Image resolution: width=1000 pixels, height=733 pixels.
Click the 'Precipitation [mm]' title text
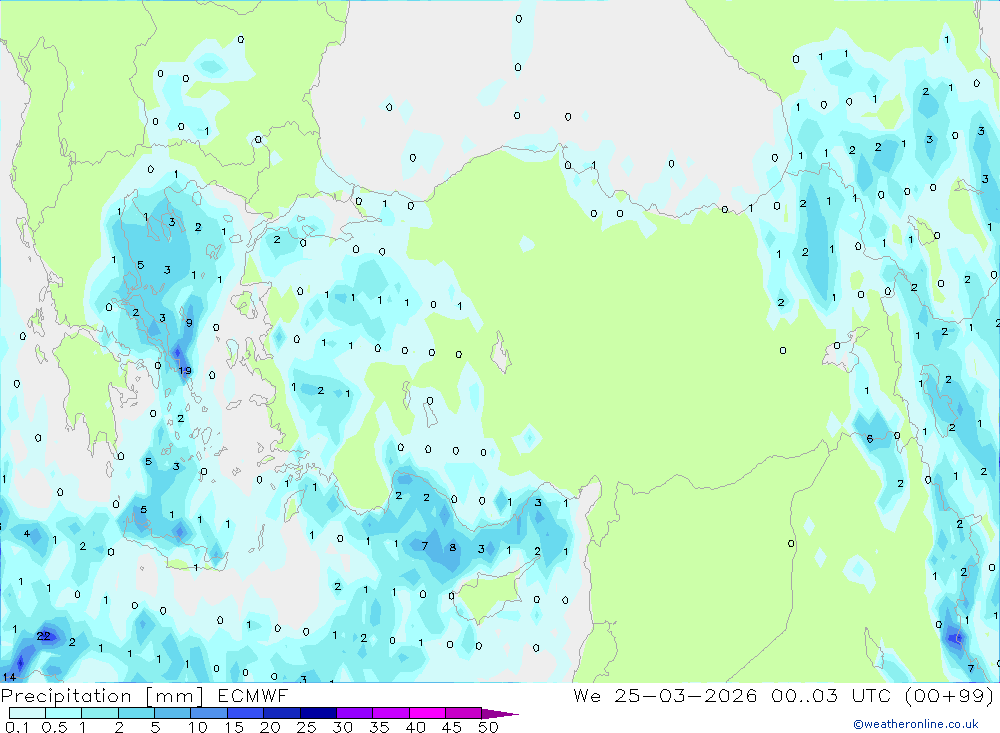pos(102,696)
